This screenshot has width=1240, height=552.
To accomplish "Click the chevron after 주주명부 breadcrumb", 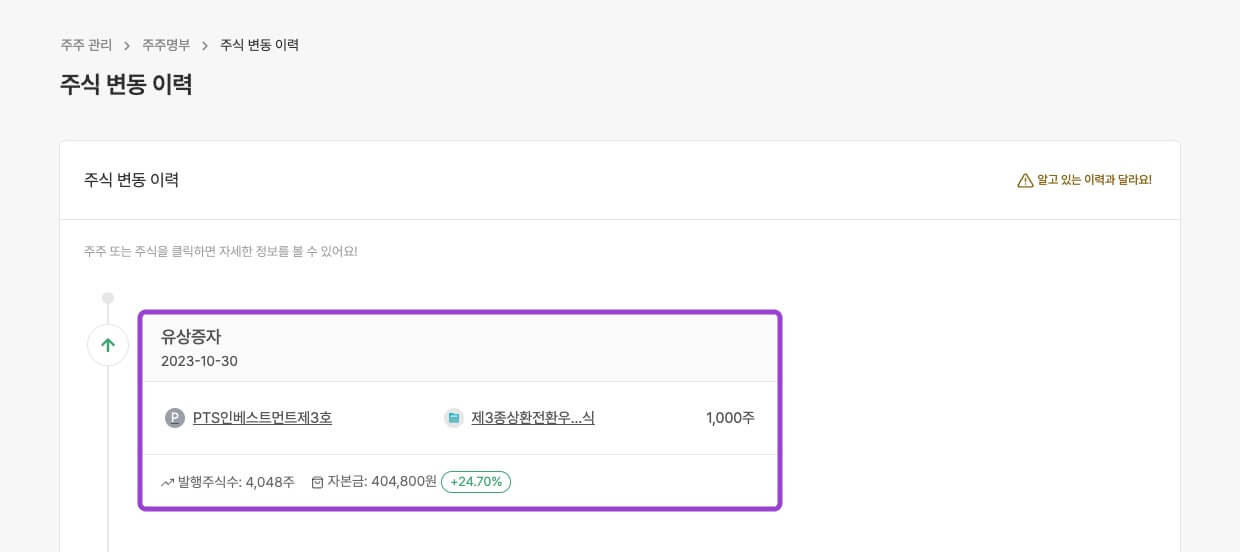I will (205, 45).
